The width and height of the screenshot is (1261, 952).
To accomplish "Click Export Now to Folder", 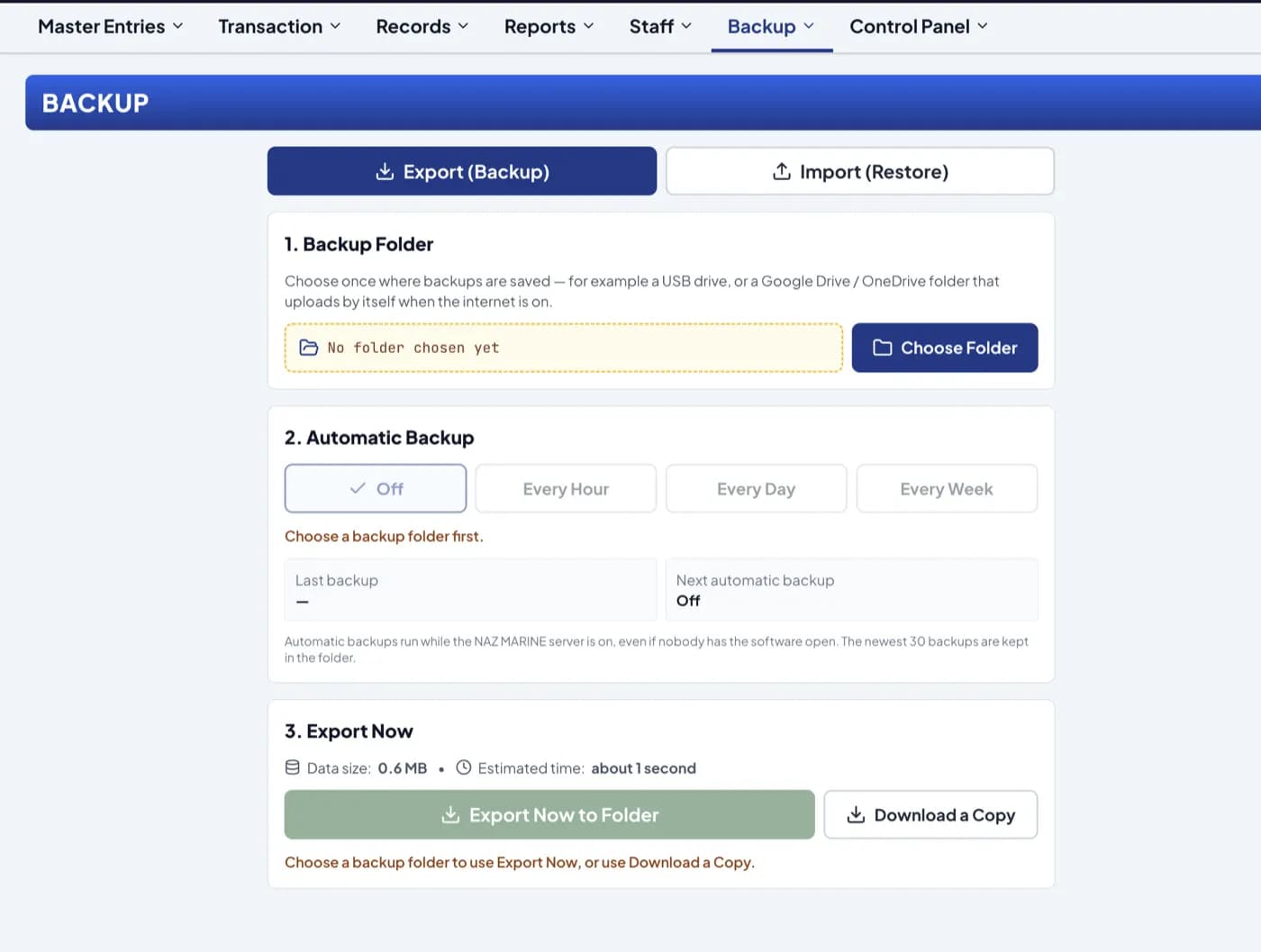I will click(549, 815).
